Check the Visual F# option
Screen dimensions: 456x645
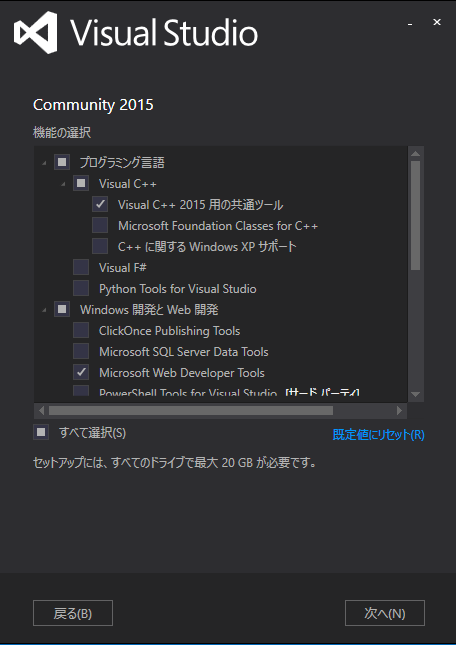click(x=81, y=267)
